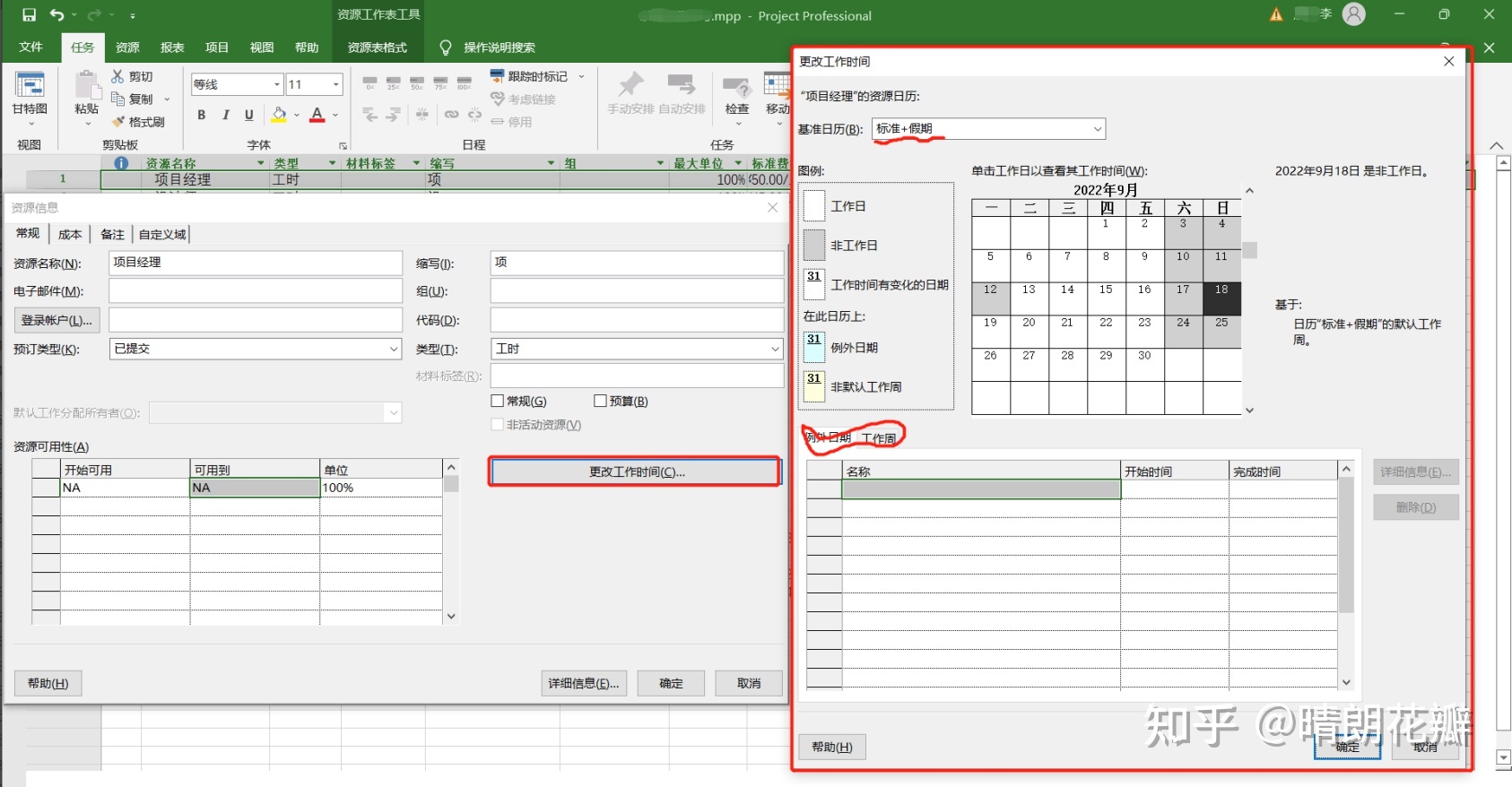
Task: Click the yellow warning triangle in title bar
Action: [x=1276, y=14]
